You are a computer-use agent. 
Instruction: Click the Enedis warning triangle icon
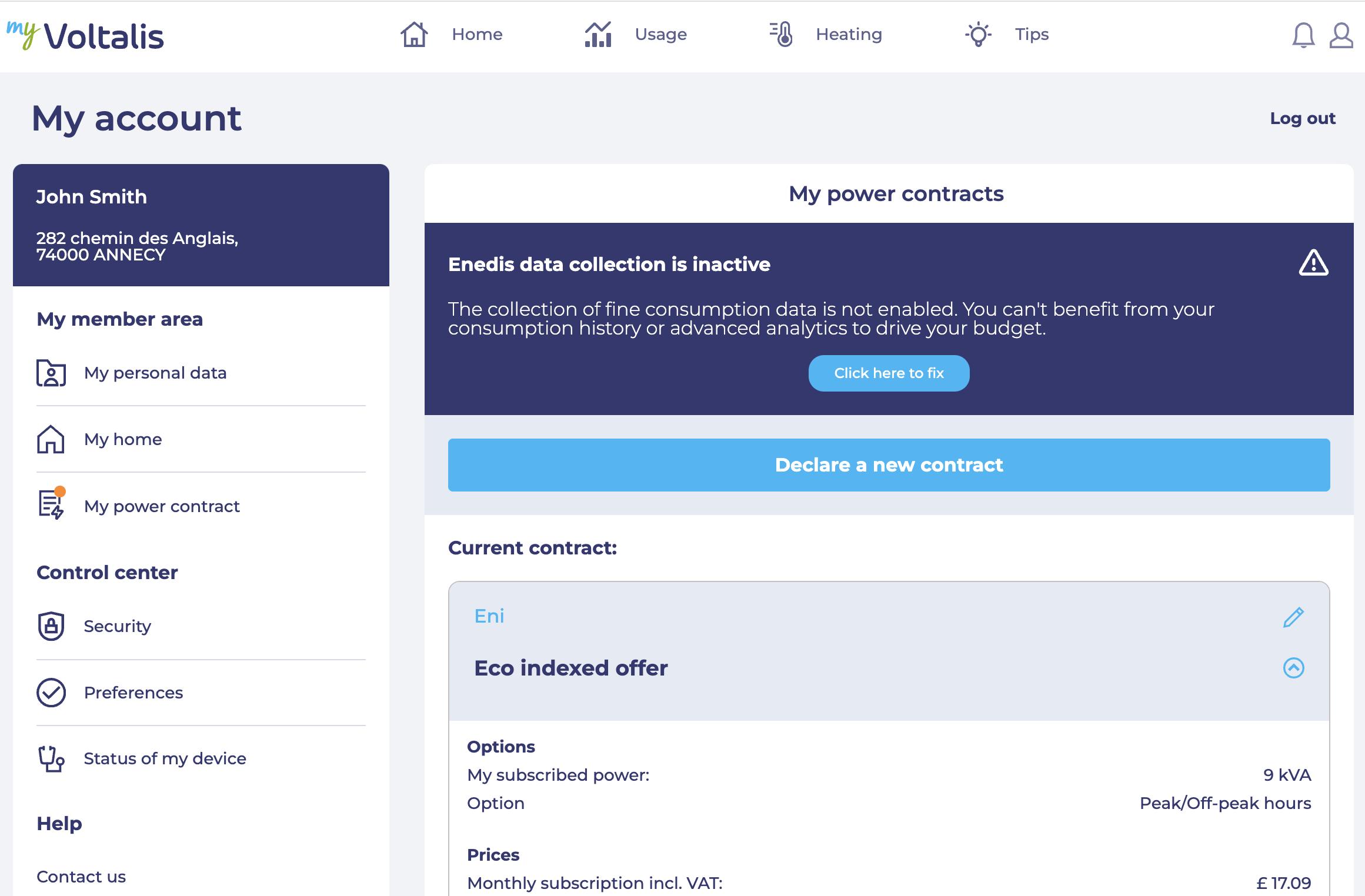(x=1313, y=263)
